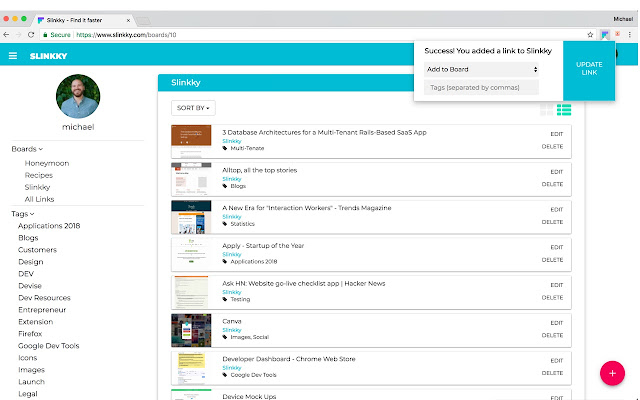The image size is (640, 400).
Task: Collapse the Tags section in sidebar
Action: click(22, 214)
